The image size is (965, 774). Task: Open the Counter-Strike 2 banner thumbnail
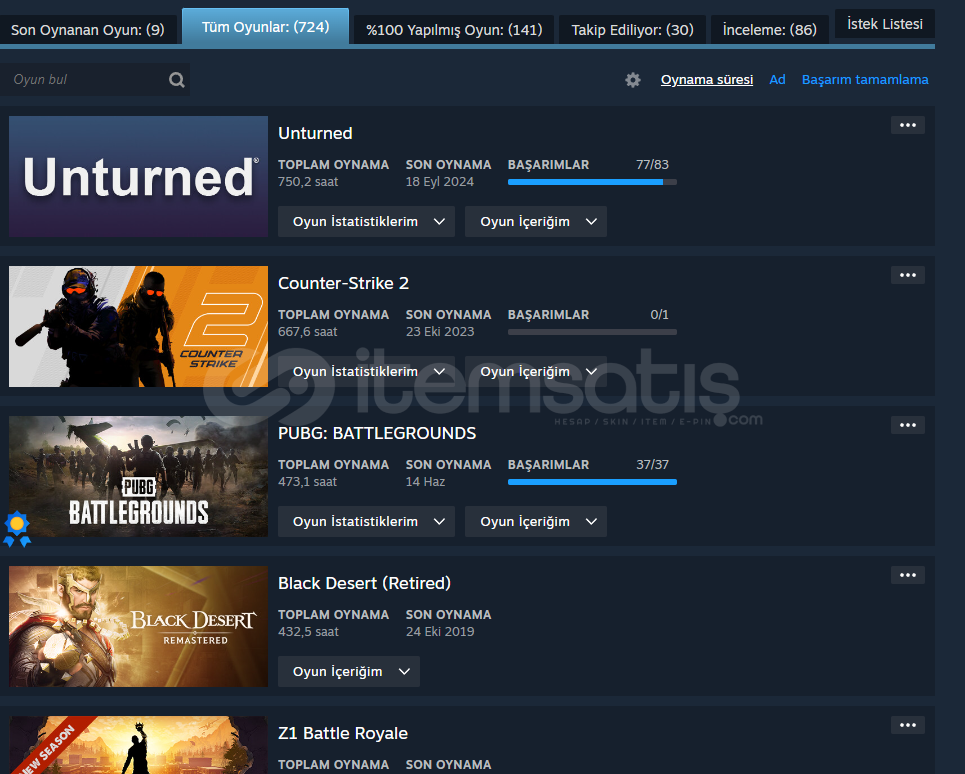point(138,327)
